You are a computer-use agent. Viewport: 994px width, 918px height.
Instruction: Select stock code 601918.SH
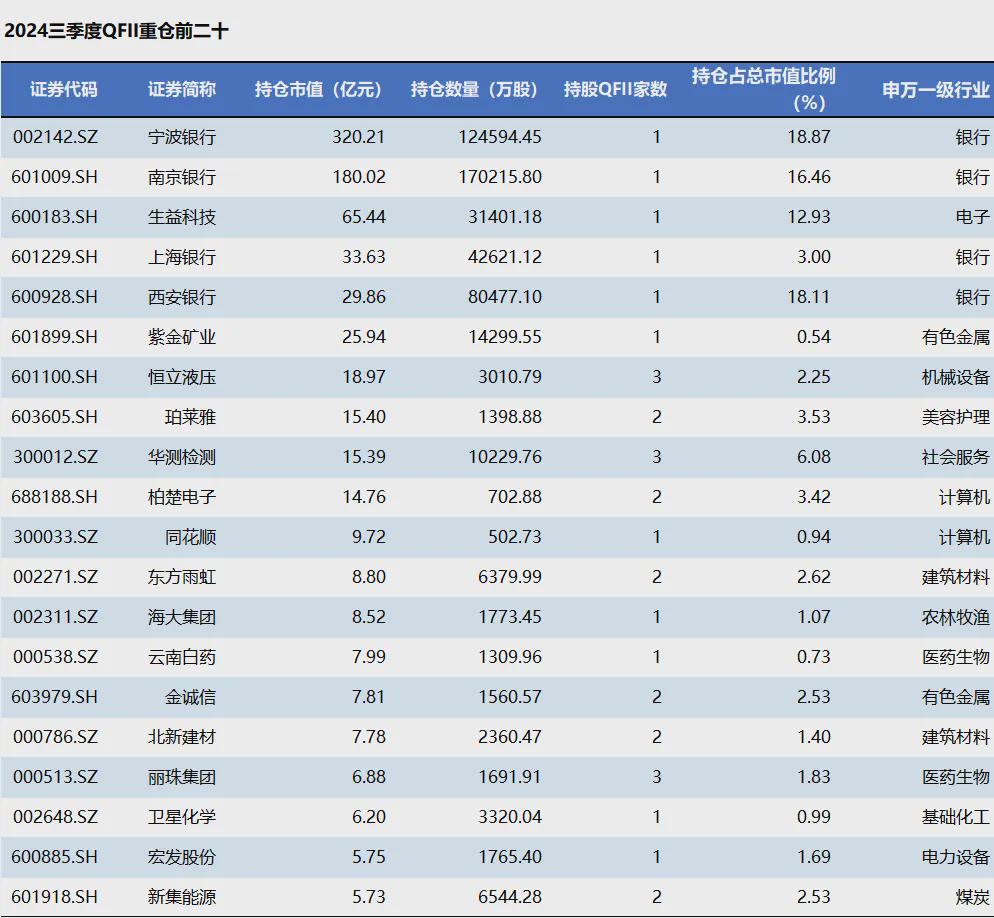[x=55, y=896]
